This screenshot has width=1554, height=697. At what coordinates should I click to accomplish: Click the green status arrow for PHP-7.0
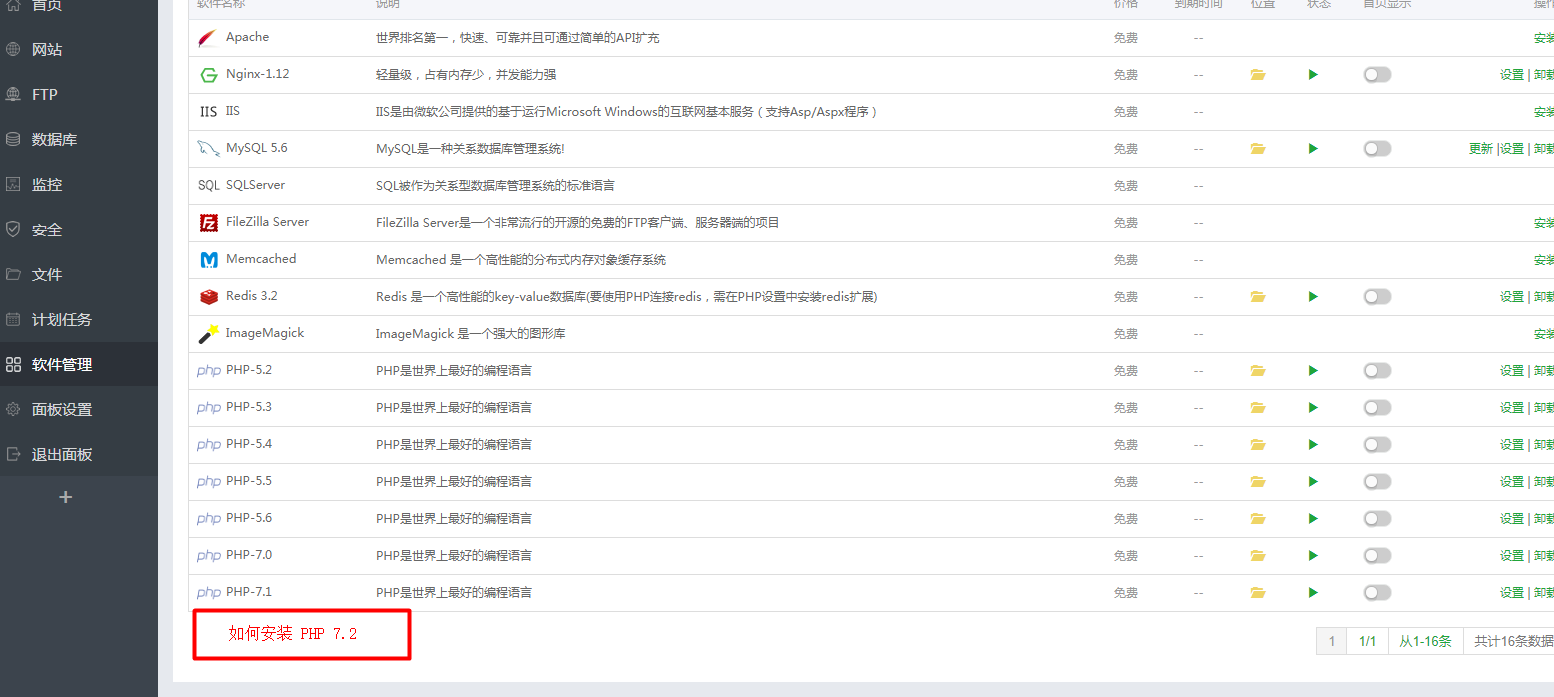[1313, 556]
